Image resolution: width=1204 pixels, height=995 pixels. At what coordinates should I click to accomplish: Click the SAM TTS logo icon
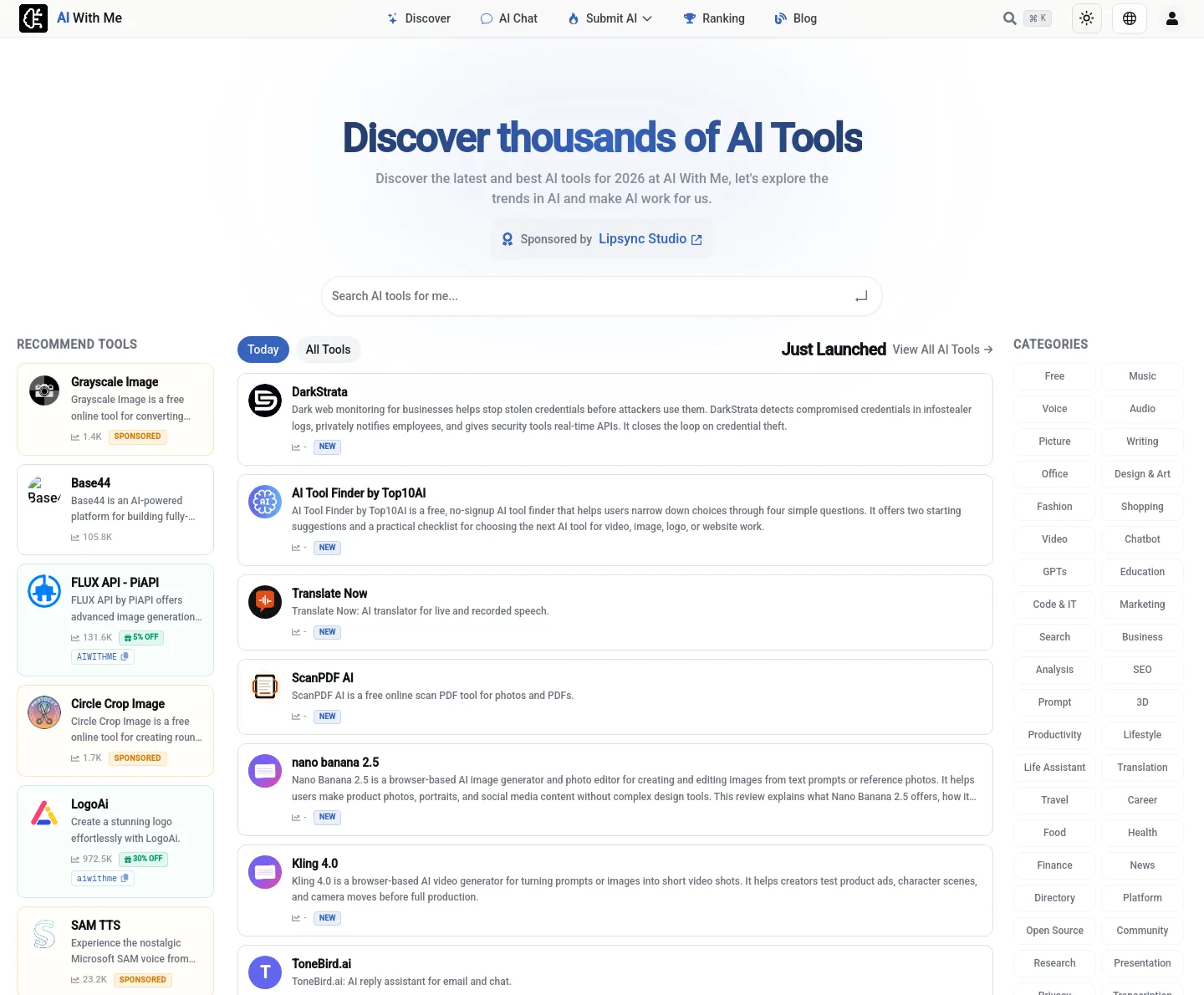(44, 934)
